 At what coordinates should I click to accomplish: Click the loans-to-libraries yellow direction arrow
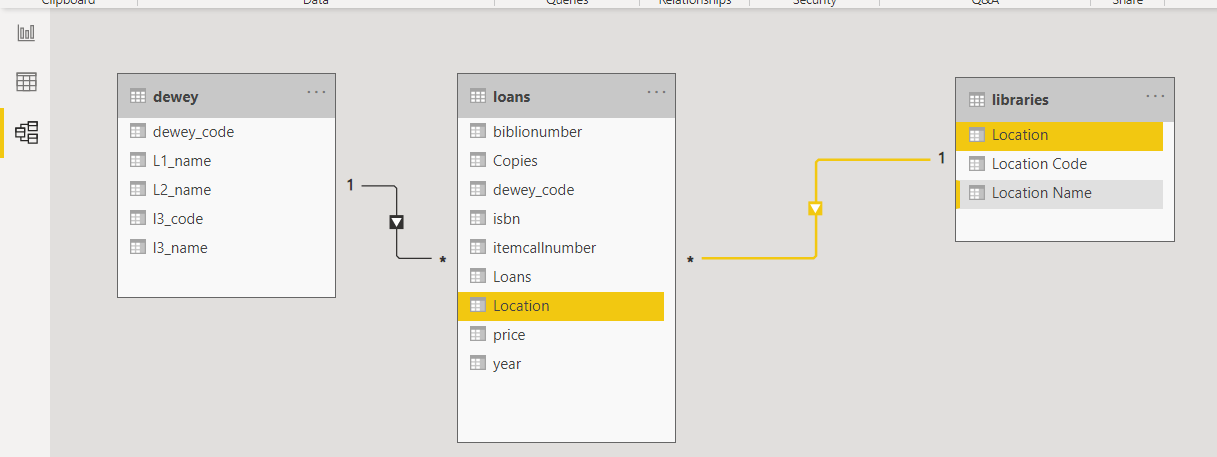(x=816, y=208)
